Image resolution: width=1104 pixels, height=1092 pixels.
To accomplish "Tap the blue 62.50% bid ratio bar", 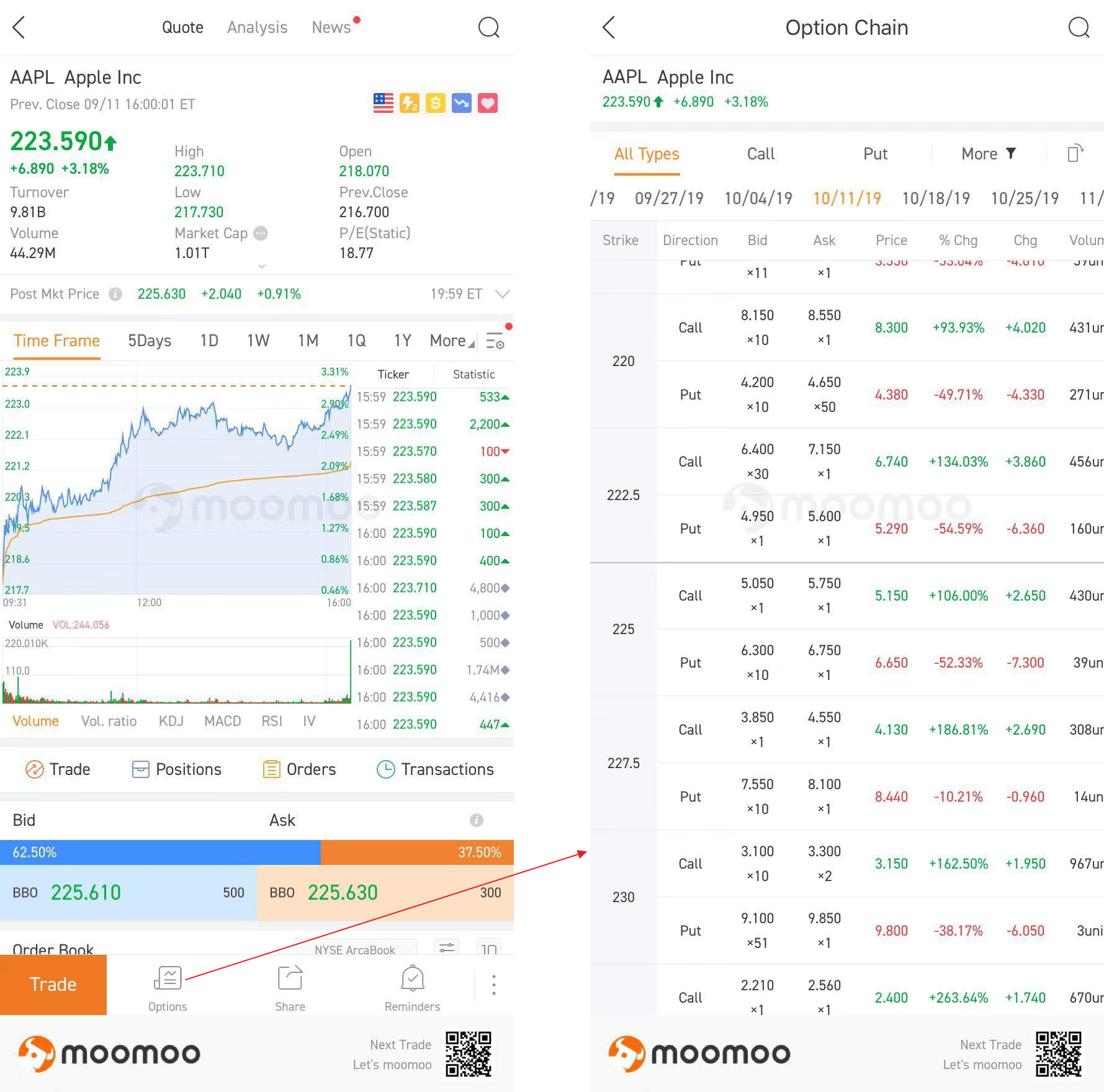I will pyautogui.click(x=160, y=853).
